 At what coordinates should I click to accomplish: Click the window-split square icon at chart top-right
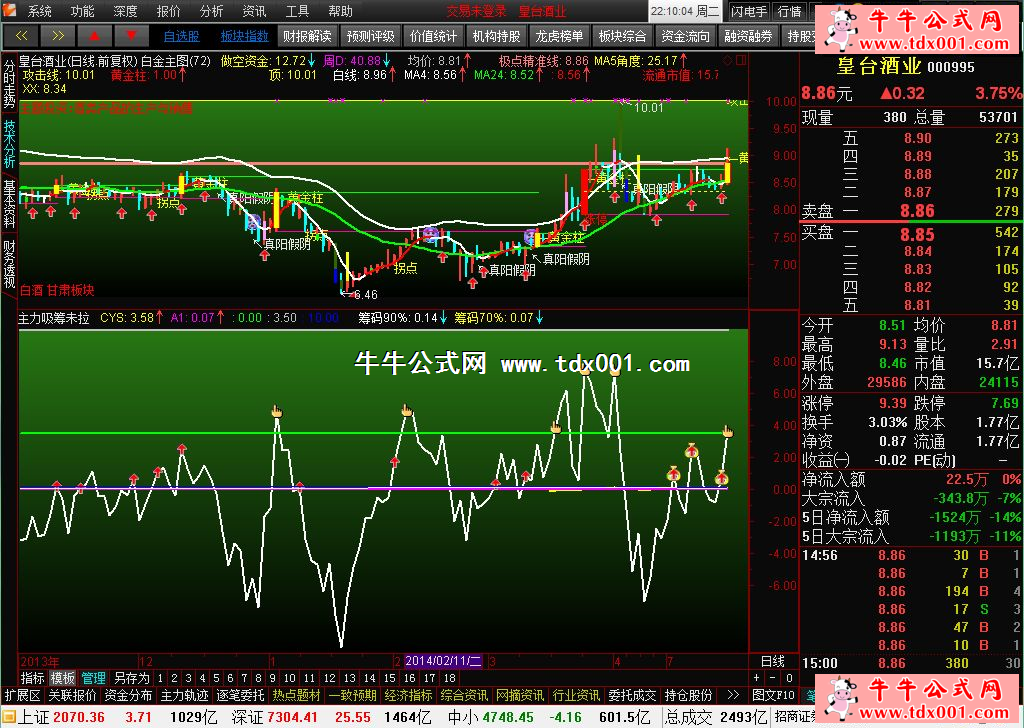click(x=741, y=61)
